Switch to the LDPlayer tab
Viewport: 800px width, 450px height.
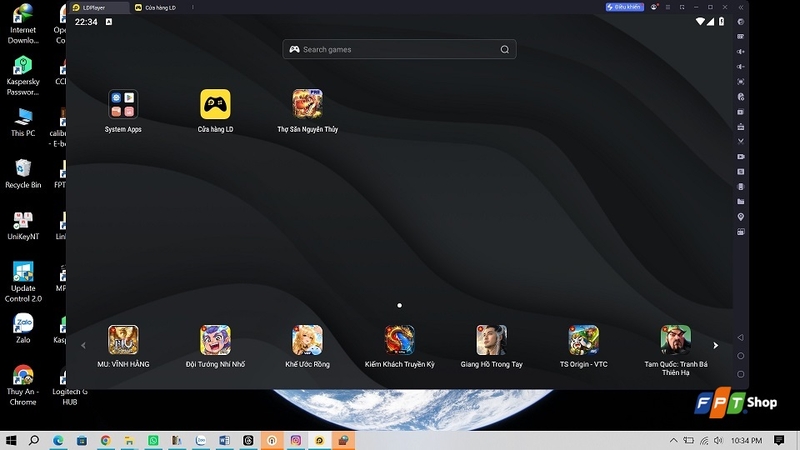[x=100, y=8]
